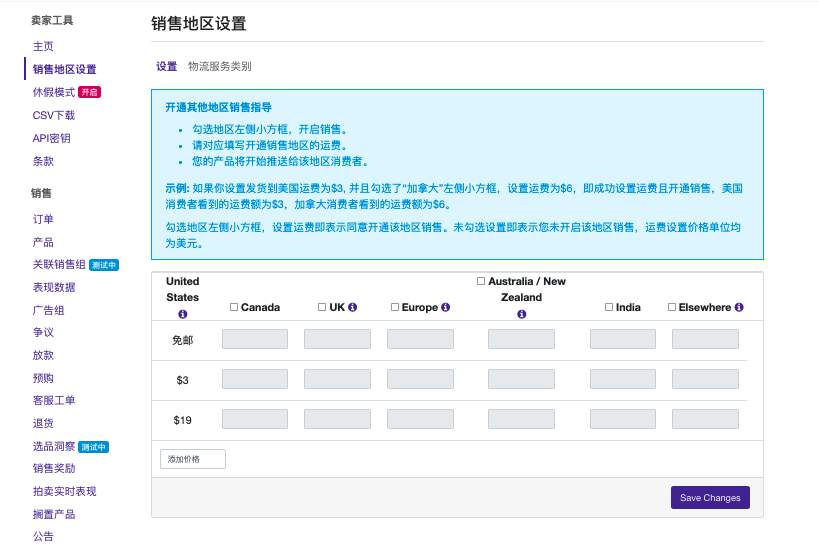Viewport: 819px width, 546px height.
Task: Open 表现数据 page
Action: pos(54,287)
